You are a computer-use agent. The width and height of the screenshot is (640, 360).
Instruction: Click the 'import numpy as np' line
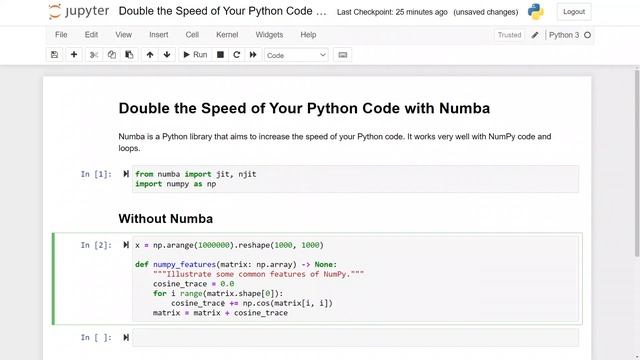(x=176, y=184)
